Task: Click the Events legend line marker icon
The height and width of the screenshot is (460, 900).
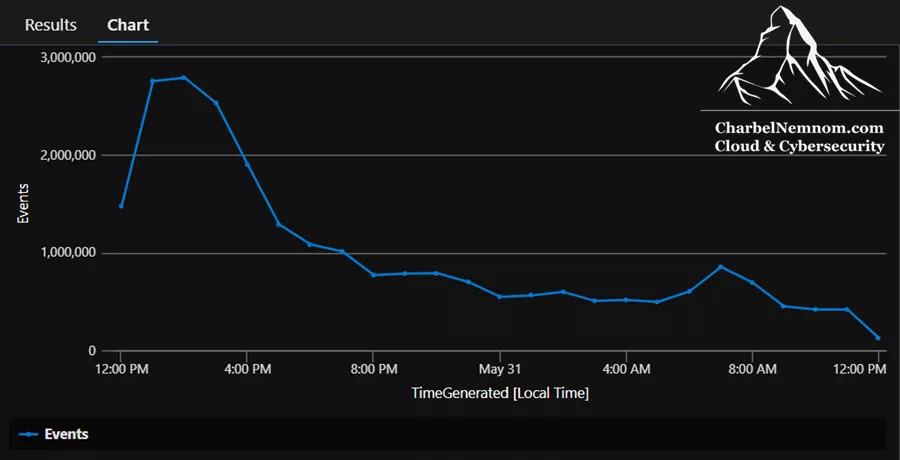Action: [x=28, y=434]
